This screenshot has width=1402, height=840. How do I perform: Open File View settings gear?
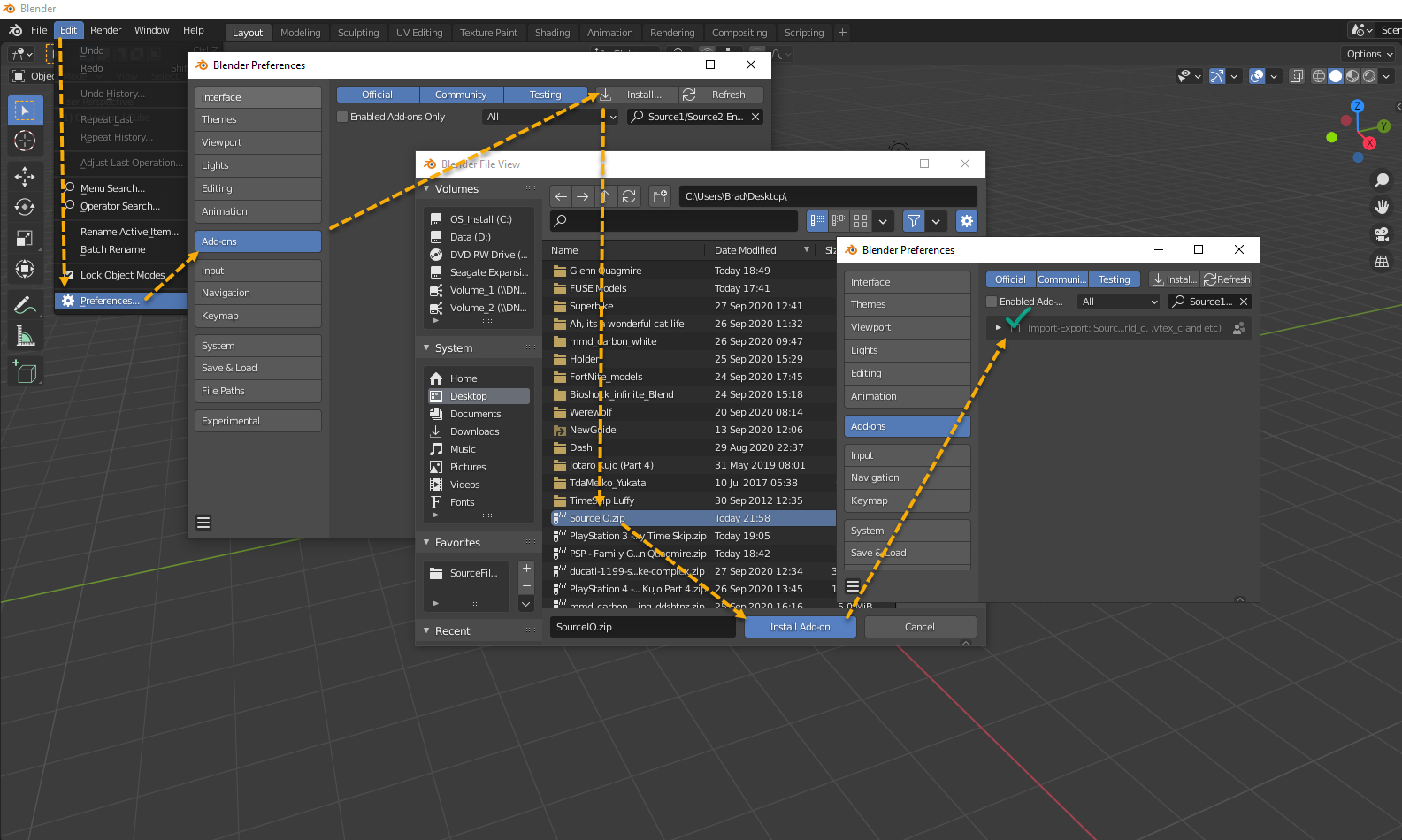point(967,221)
